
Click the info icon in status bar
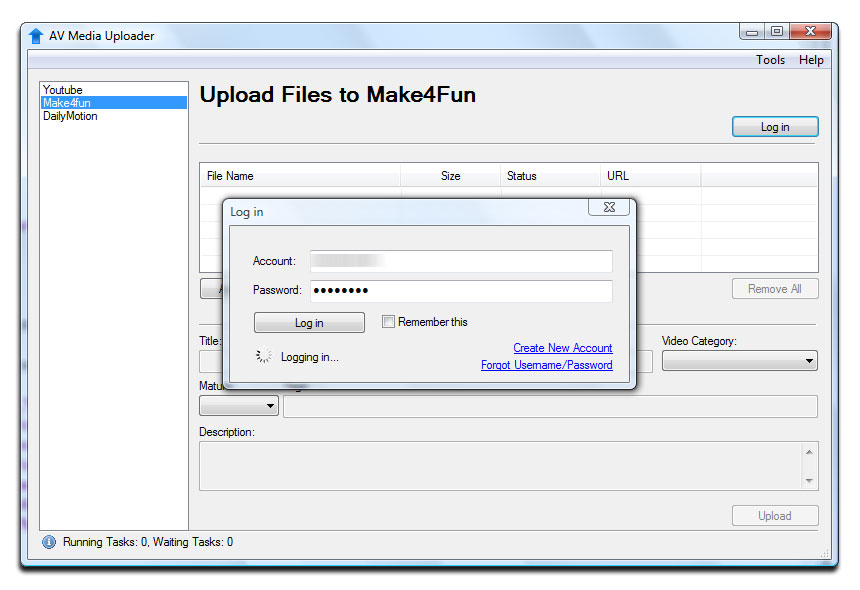click(x=49, y=542)
